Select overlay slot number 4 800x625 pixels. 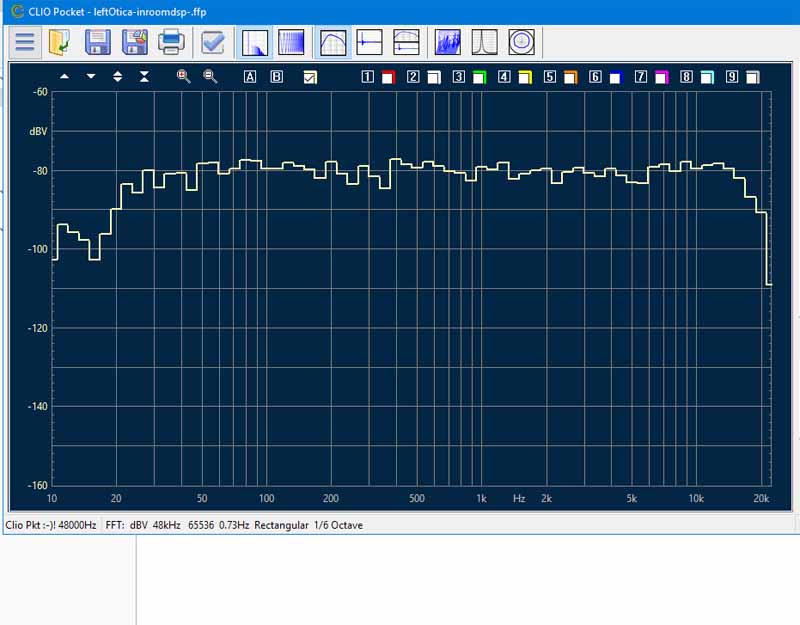coord(504,77)
